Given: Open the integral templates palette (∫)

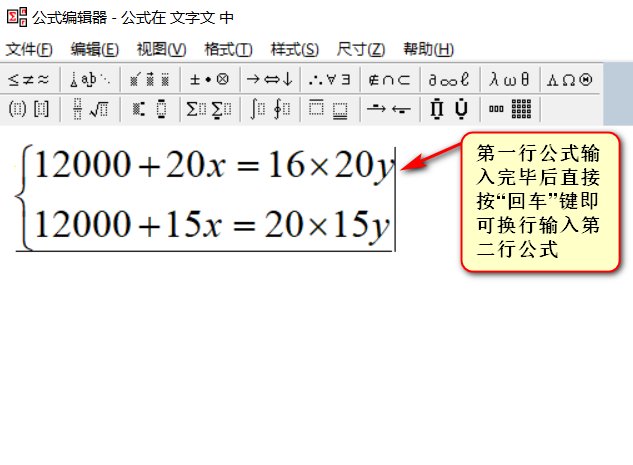Looking at the screenshot, I should click(270, 109).
